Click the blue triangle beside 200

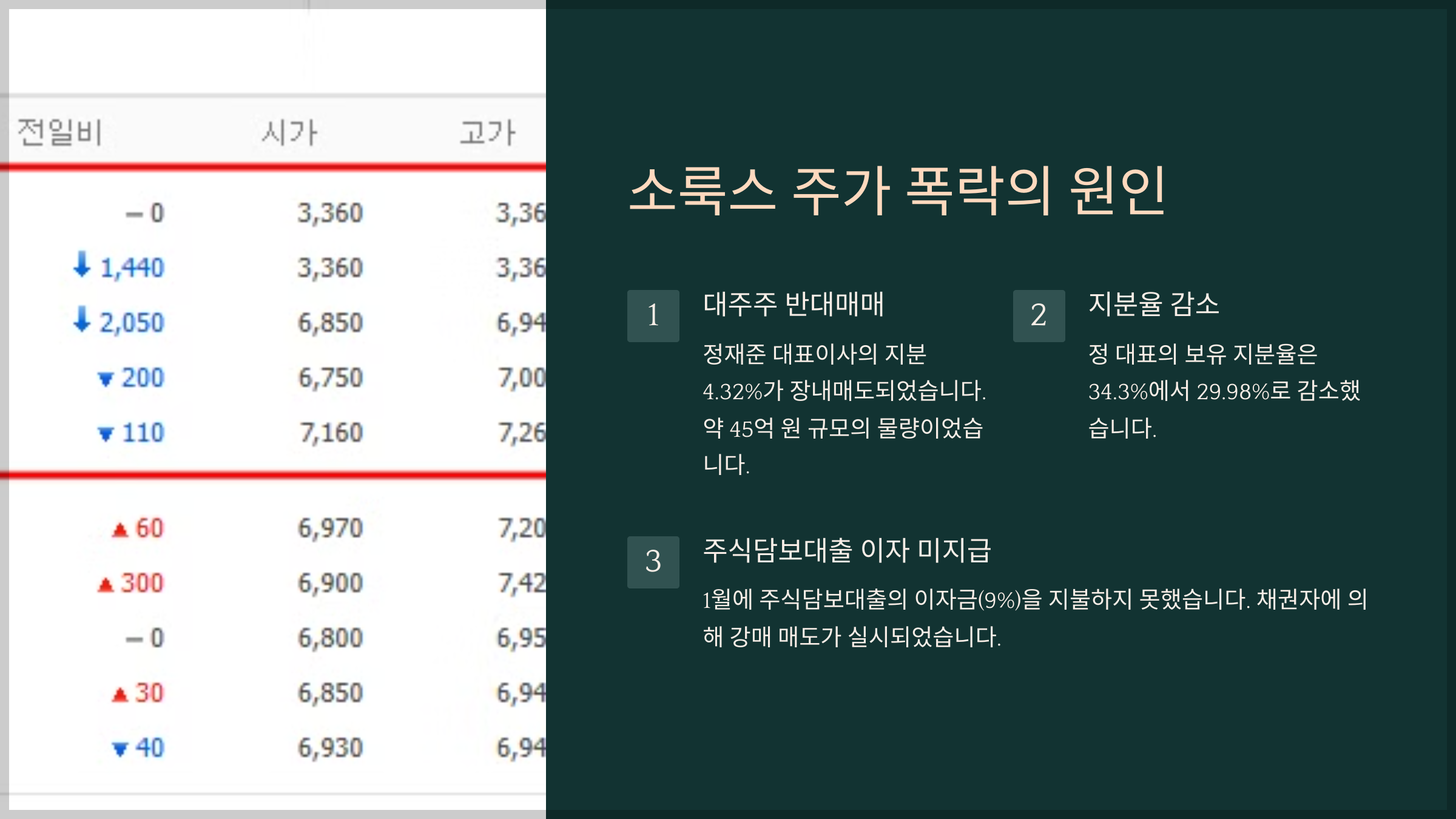tap(106, 380)
